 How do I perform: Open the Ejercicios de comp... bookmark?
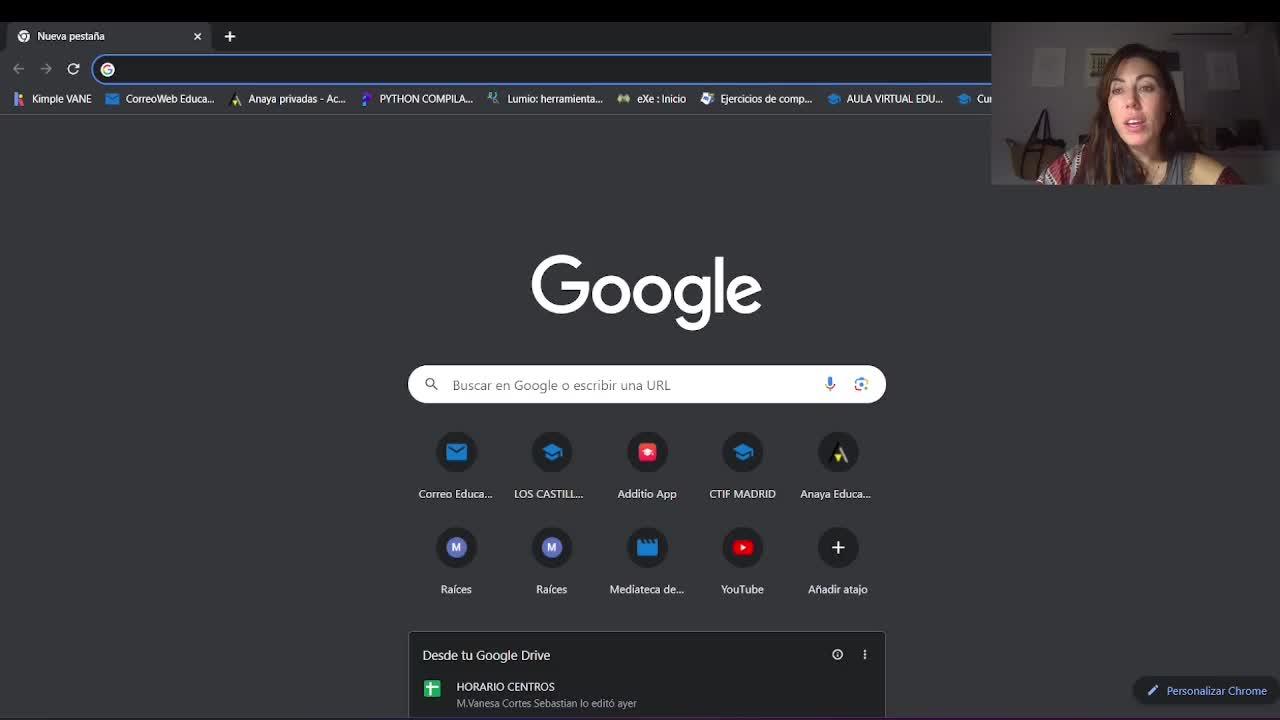(x=757, y=99)
